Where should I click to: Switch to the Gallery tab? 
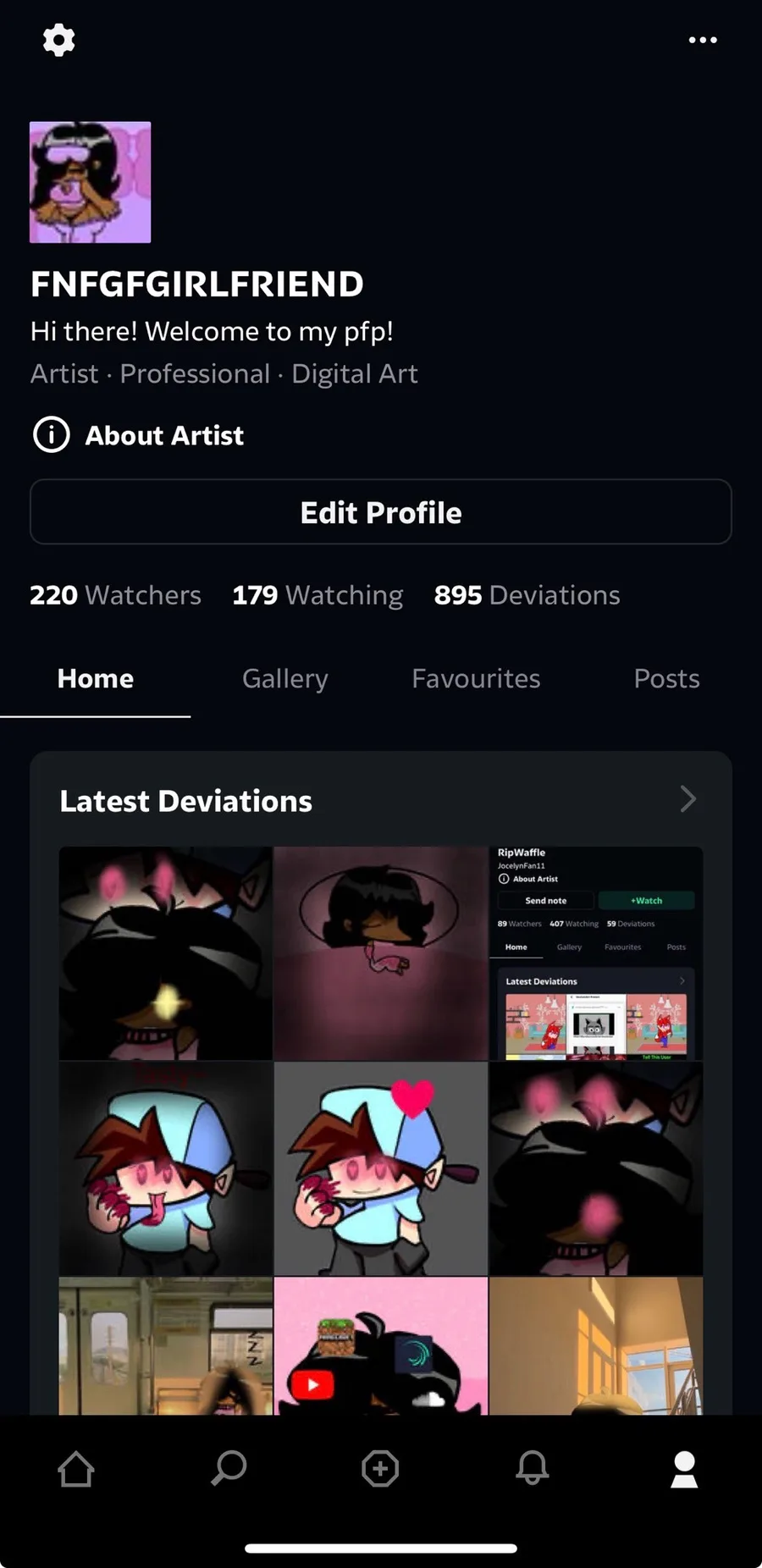(285, 678)
